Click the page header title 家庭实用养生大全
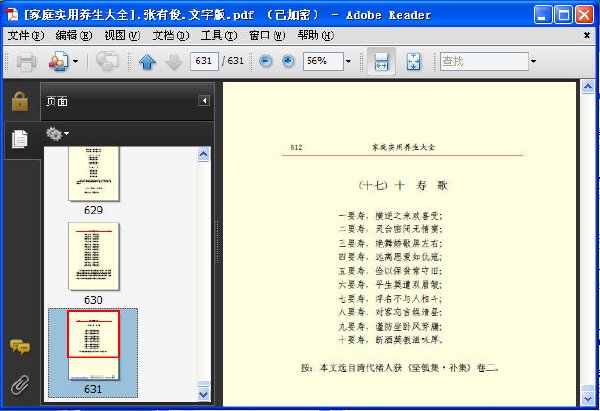The image size is (600, 411). click(403, 147)
